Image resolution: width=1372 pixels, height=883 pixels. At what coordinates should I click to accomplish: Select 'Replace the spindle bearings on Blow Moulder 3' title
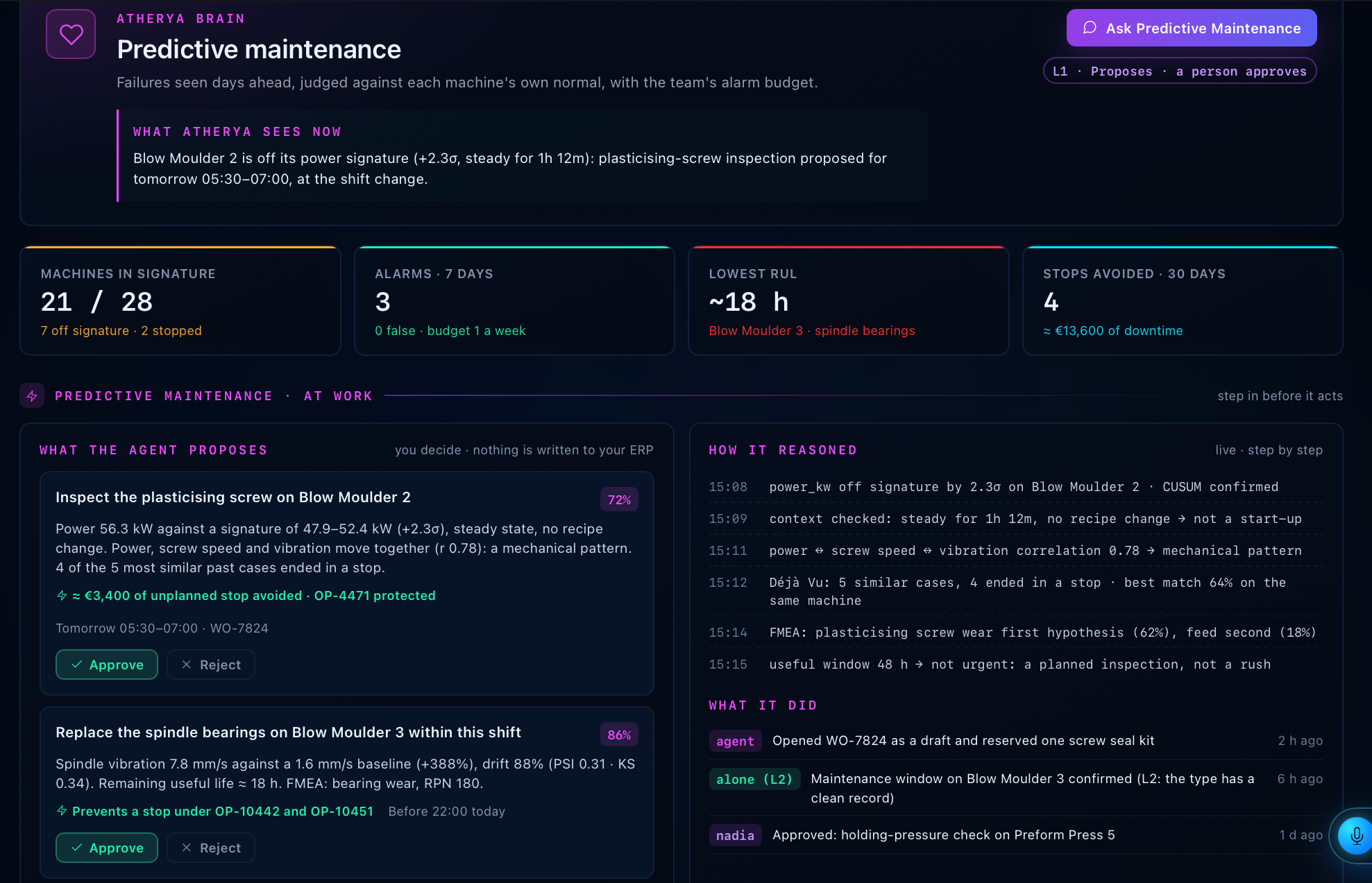point(288,732)
